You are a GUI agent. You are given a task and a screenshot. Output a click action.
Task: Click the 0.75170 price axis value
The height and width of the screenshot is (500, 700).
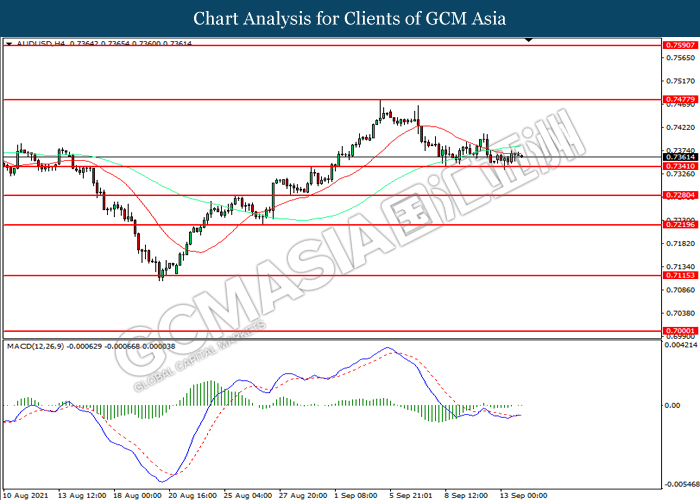[681, 81]
